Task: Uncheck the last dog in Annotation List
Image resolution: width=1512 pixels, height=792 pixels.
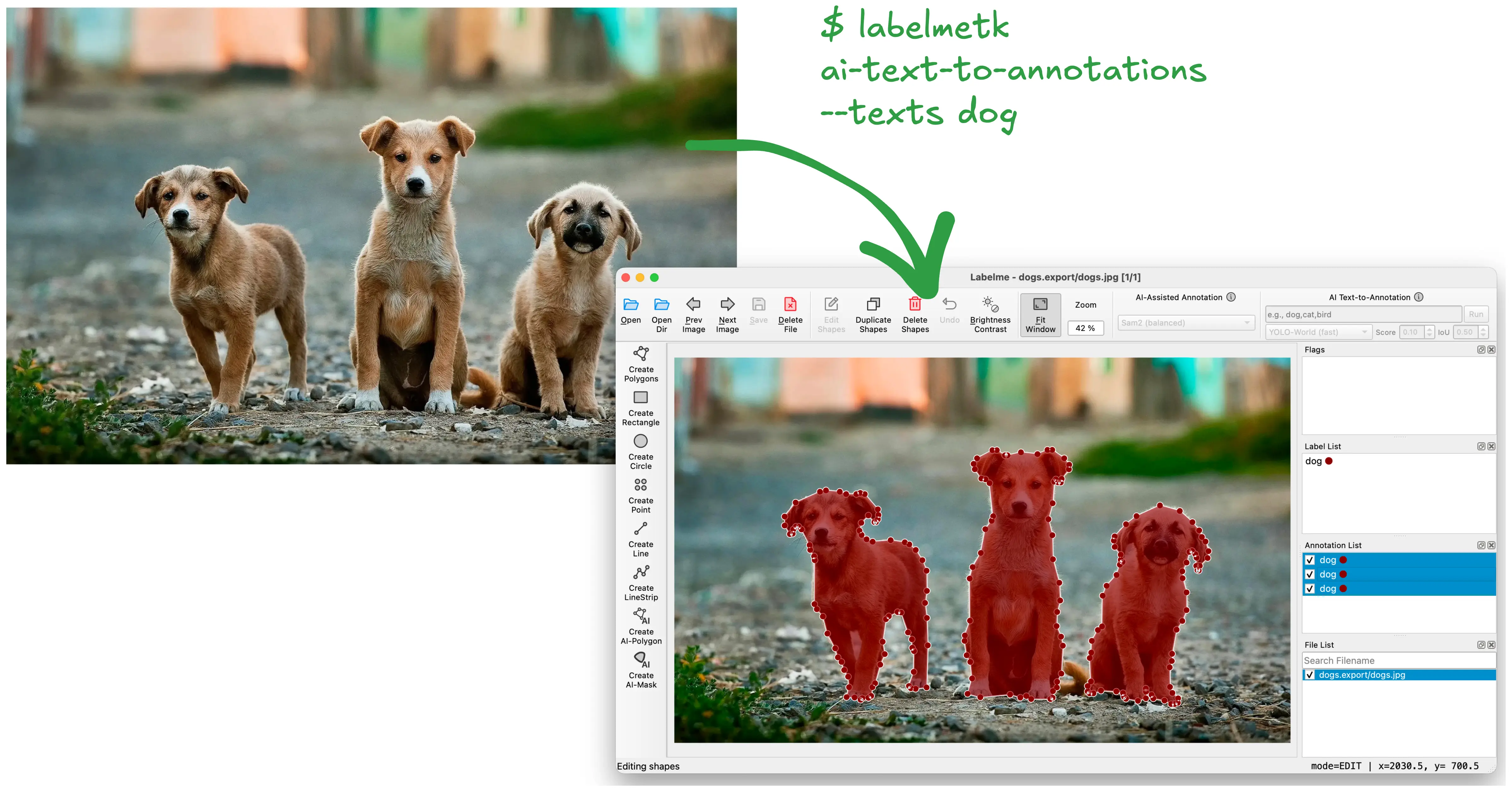Action: [x=1310, y=588]
